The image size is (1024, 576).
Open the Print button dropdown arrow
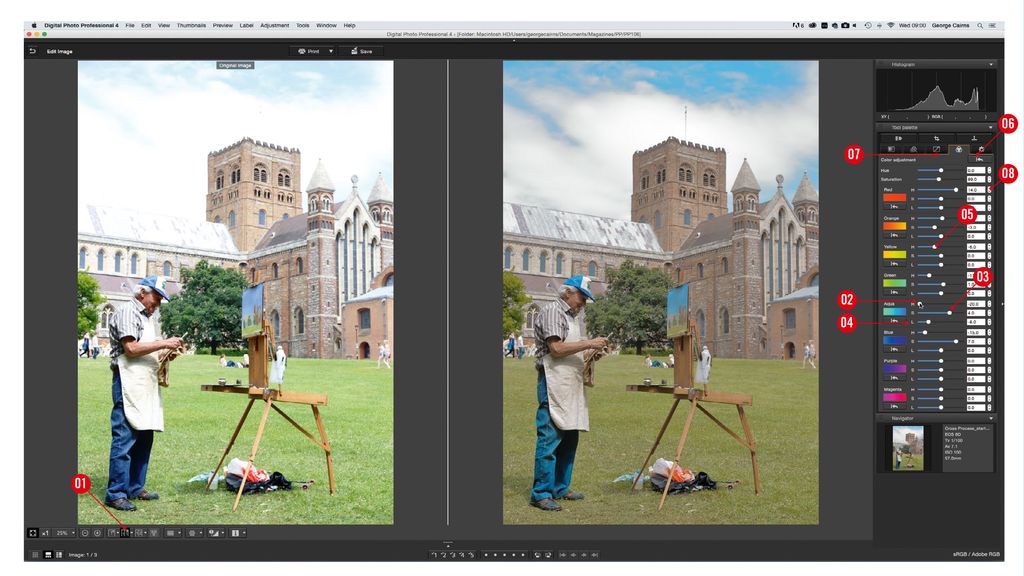330,51
